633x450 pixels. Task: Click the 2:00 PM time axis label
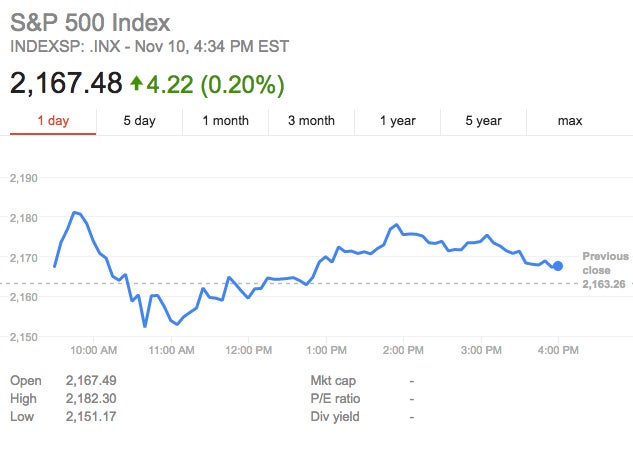[403, 350]
